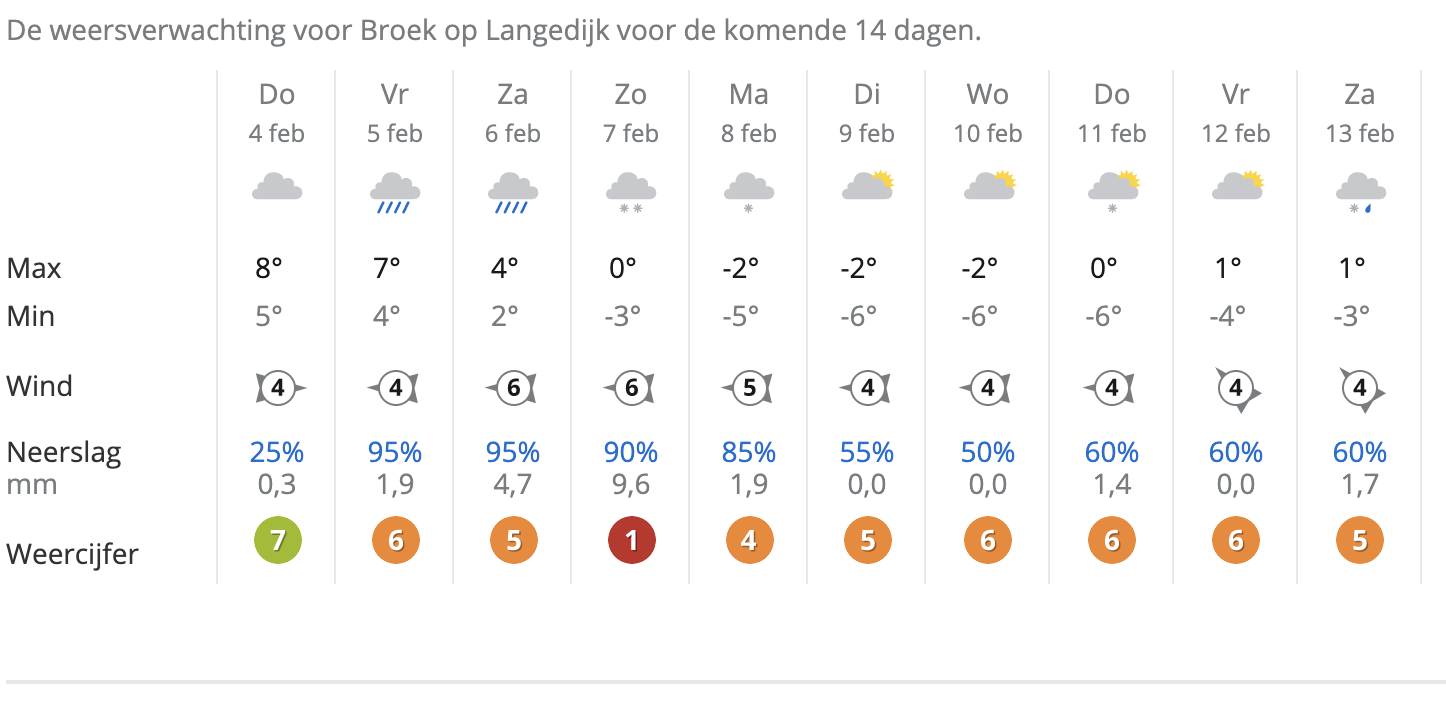Select the Zo 7 feb day column header
1446x708 pixels.
[631, 112]
